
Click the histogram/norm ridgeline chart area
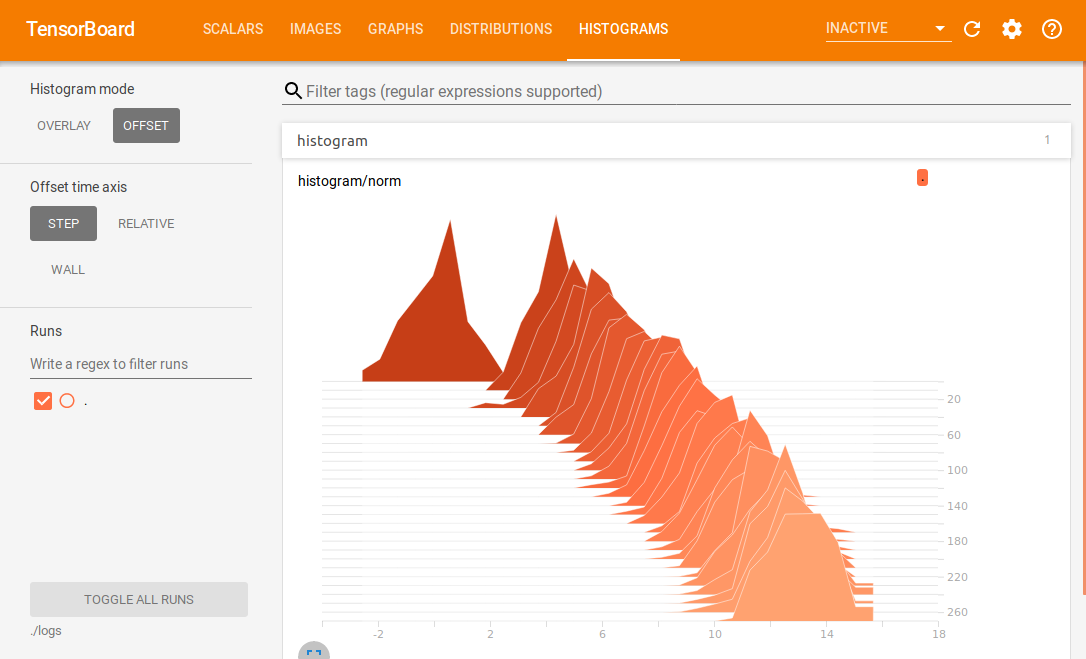[632, 416]
